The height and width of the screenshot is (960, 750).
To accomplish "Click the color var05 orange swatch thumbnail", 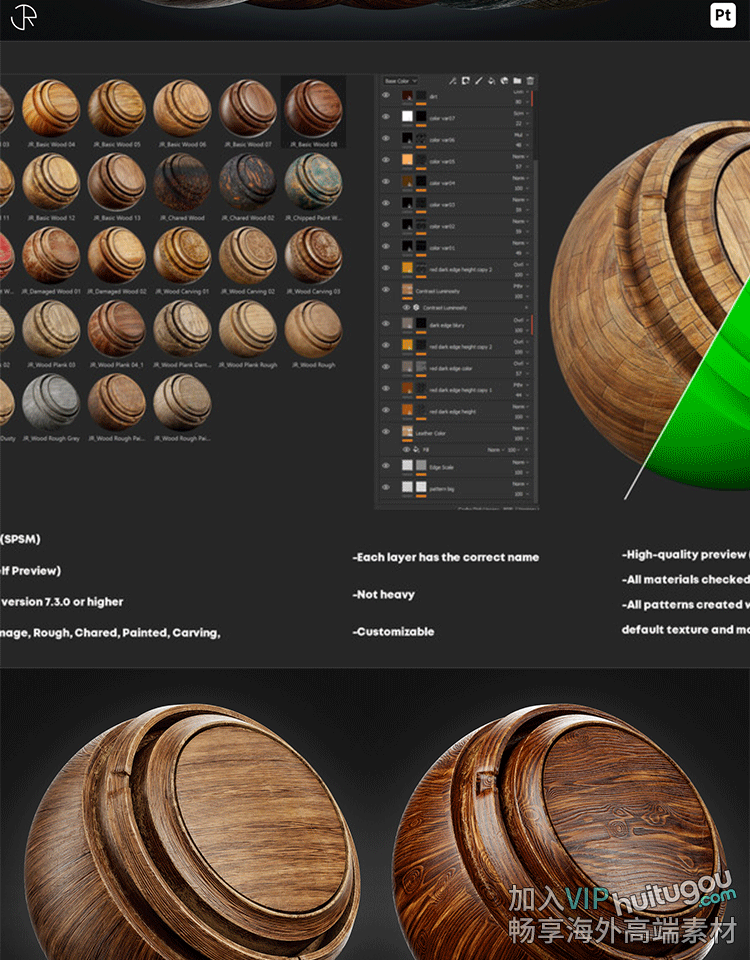I will 407,160.
